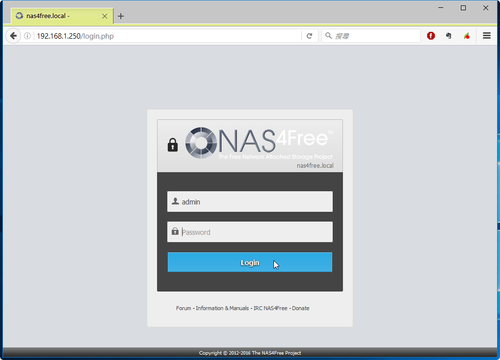
Task: Click the browser back arrow button
Action: coord(13,36)
